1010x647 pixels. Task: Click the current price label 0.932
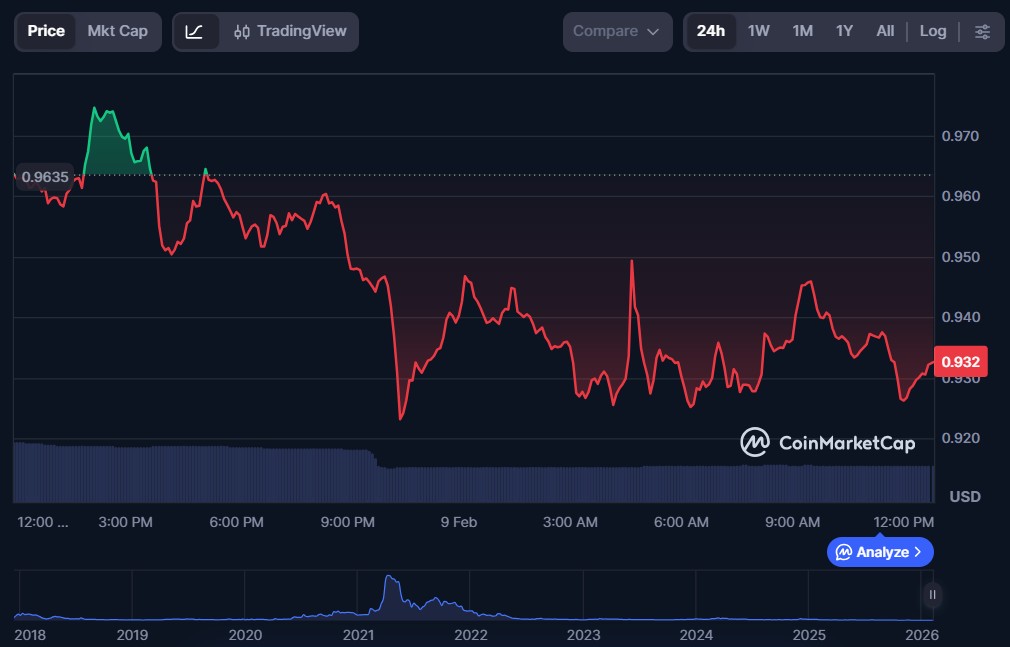coord(960,361)
